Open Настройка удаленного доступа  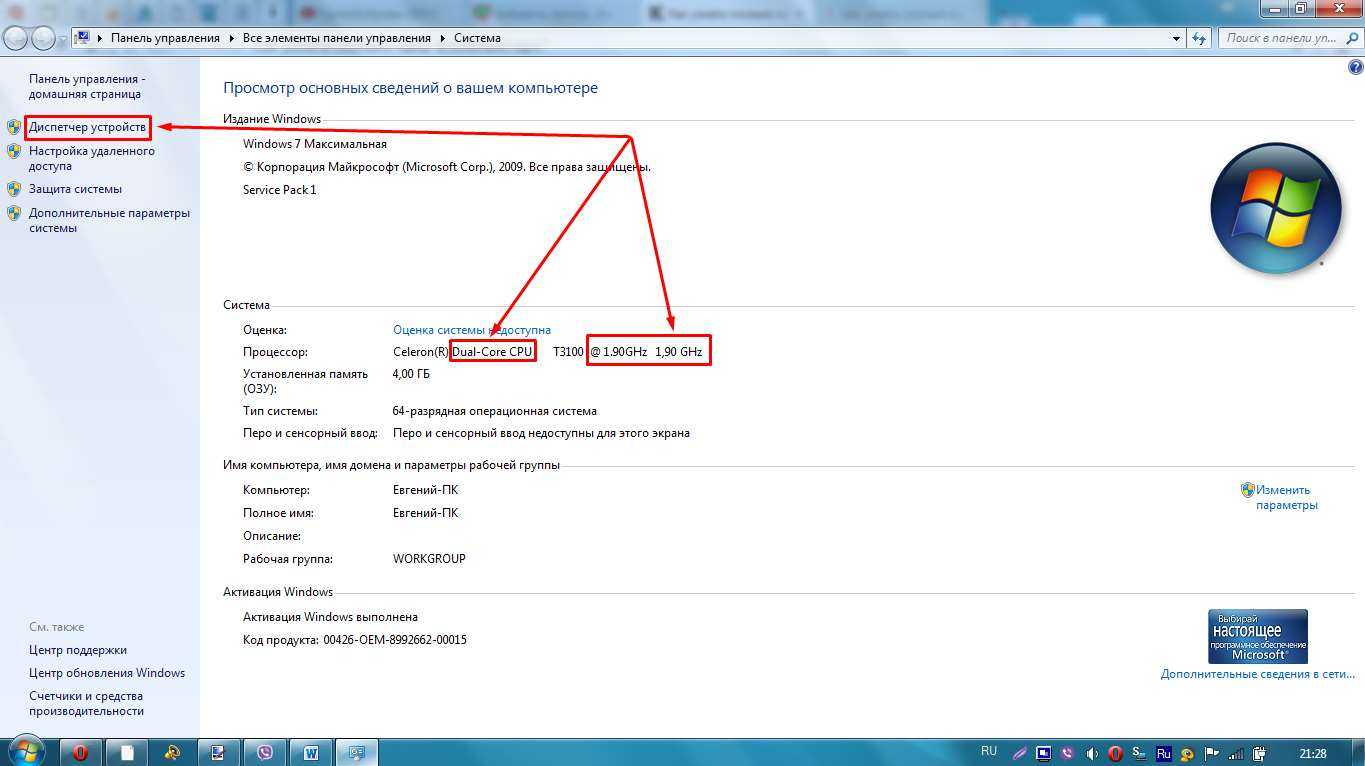click(x=90, y=158)
